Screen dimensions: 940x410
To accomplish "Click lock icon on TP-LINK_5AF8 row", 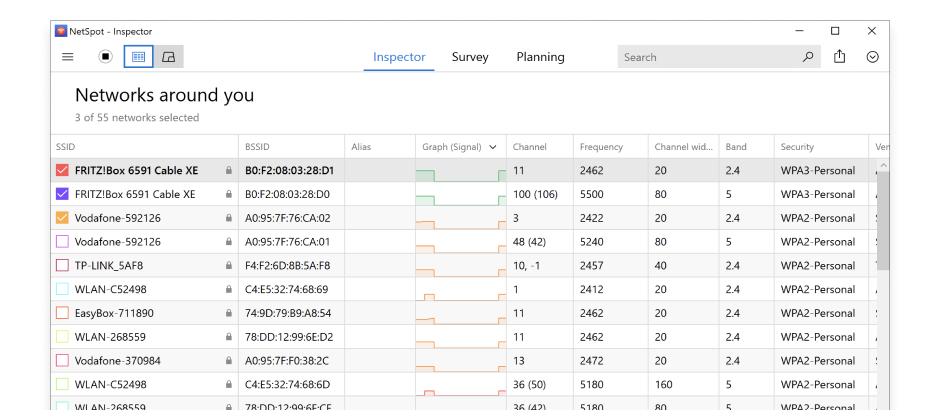I will (229, 266).
